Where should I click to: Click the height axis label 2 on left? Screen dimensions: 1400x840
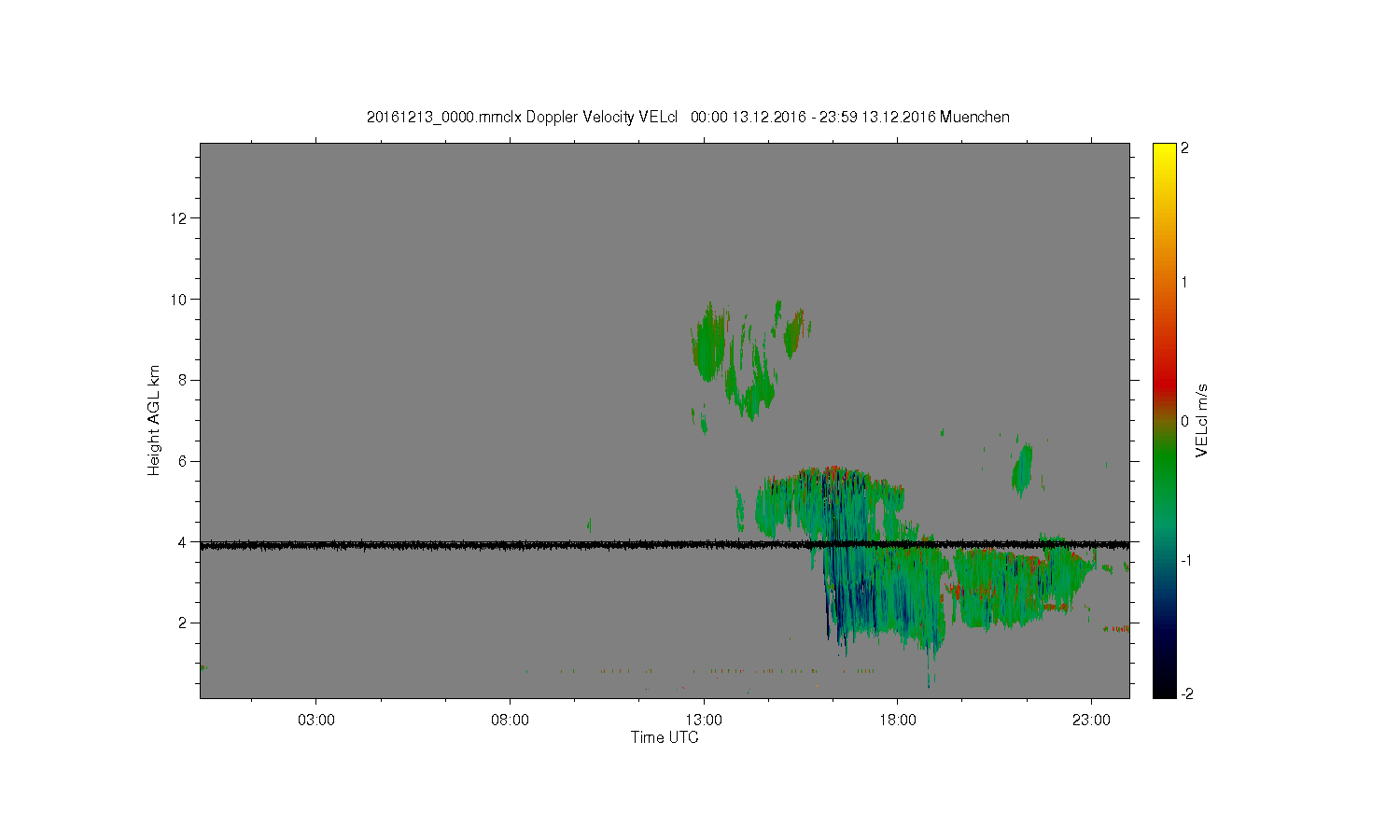tap(184, 623)
